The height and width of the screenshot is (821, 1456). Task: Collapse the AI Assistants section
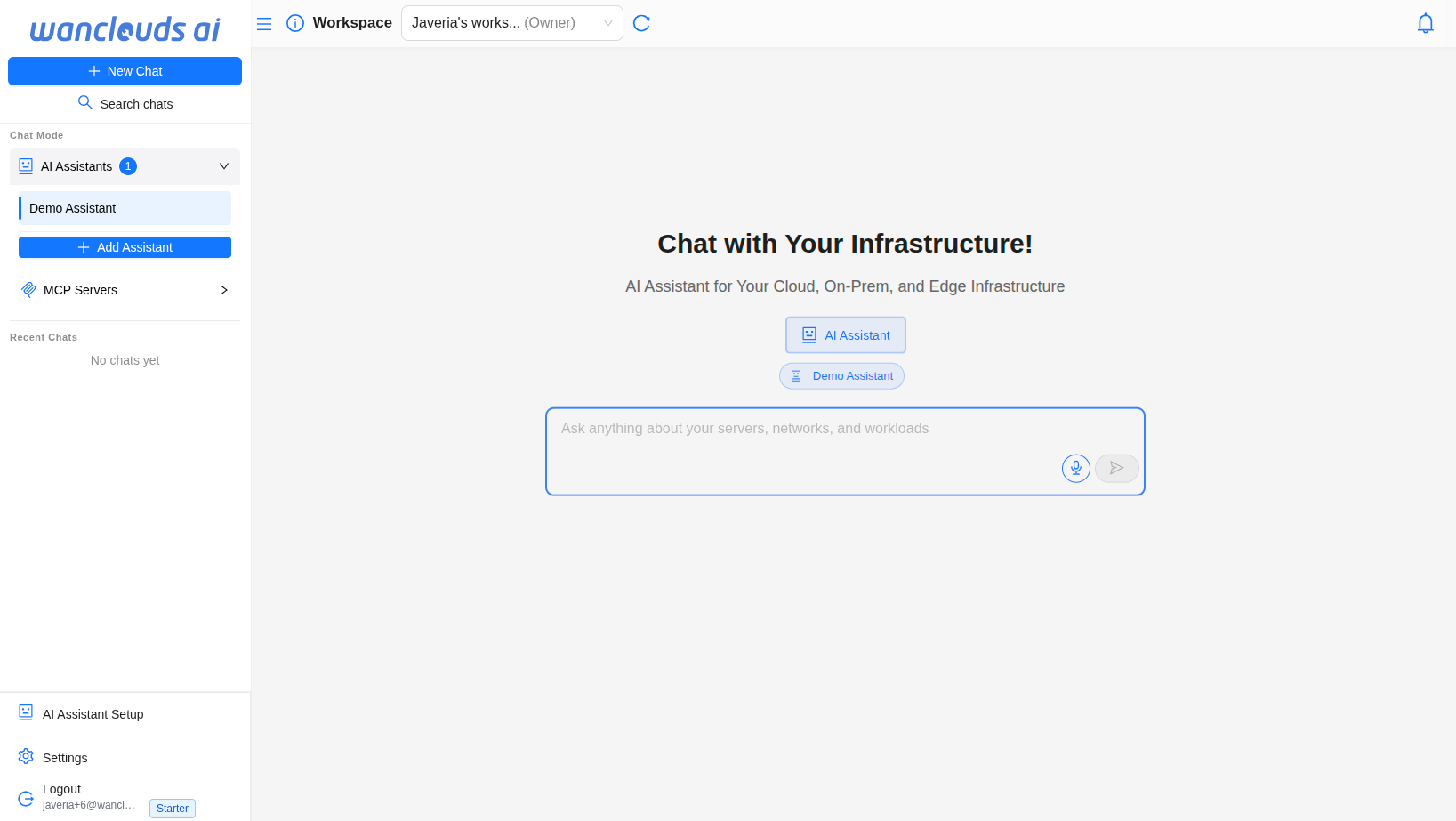coord(223,166)
